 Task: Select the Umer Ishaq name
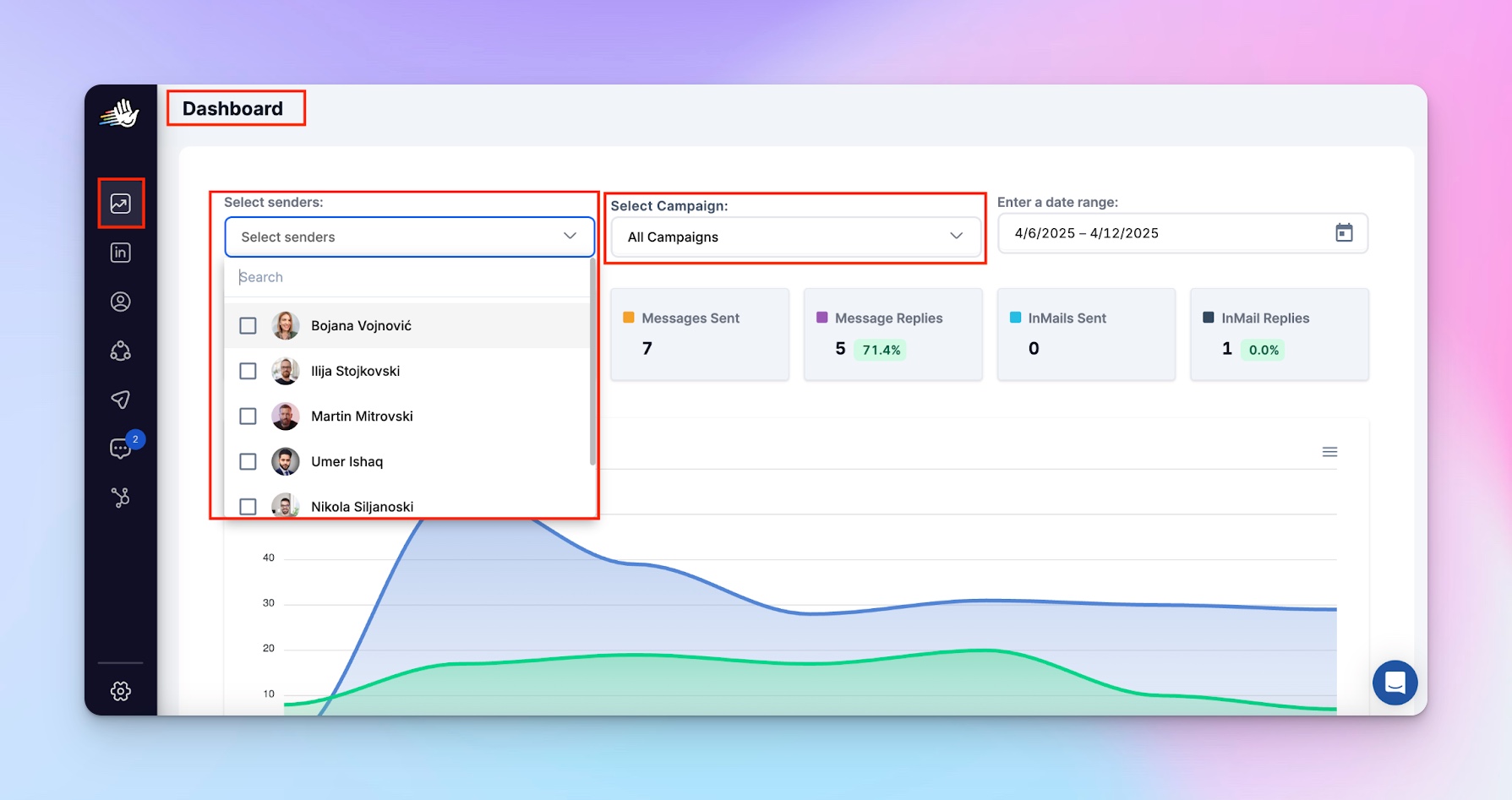347,462
